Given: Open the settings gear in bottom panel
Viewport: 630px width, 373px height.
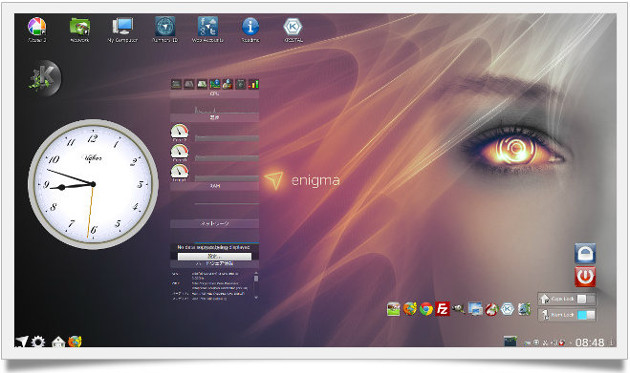Looking at the screenshot, I should (38, 342).
